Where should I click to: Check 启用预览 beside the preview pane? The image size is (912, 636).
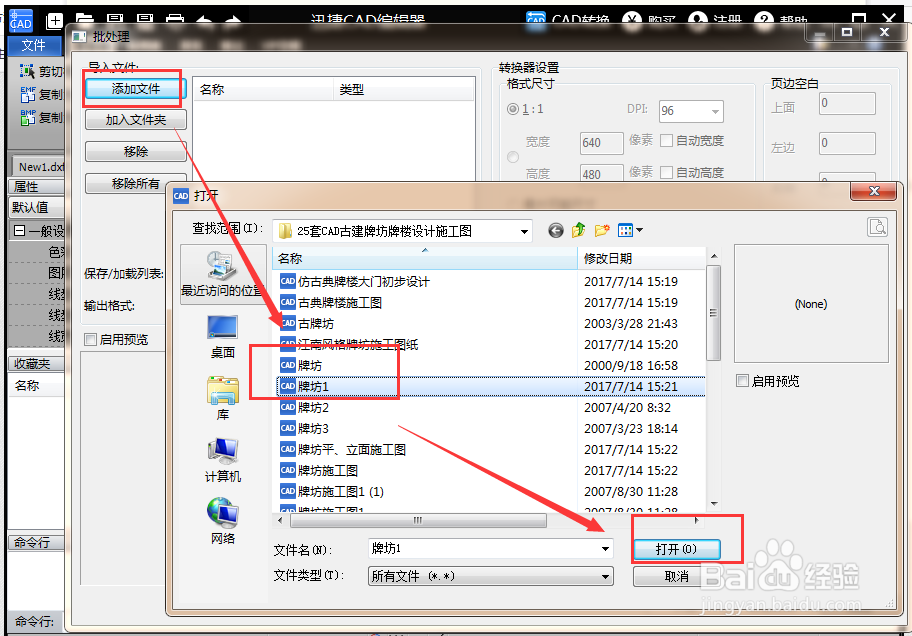[x=742, y=380]
